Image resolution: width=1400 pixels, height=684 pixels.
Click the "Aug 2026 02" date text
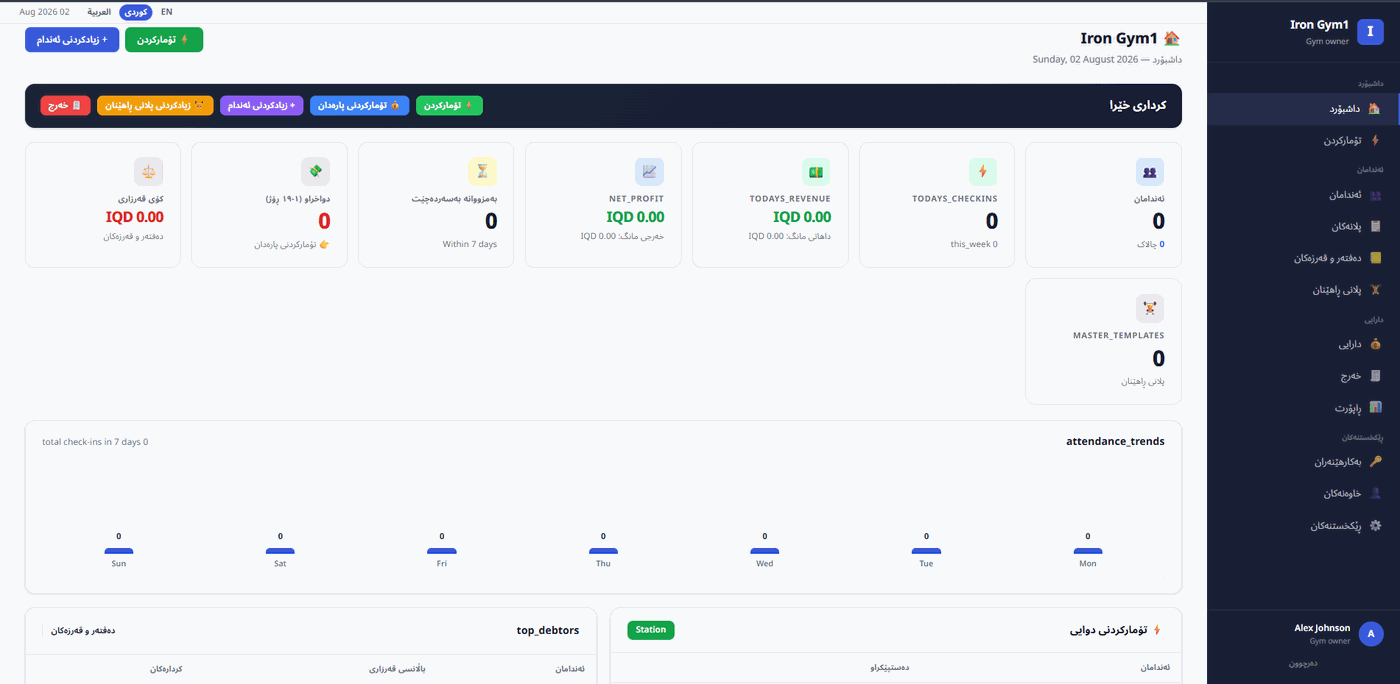coord(45,12)
